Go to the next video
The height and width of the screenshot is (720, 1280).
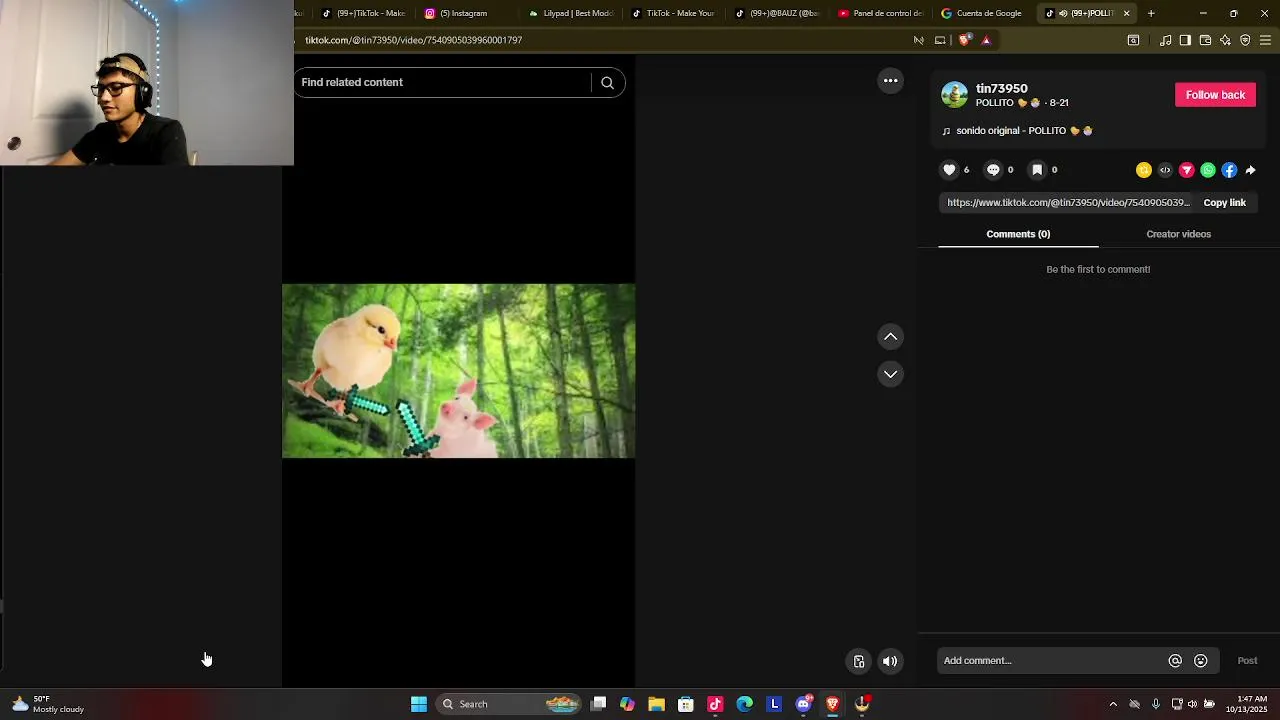[890, 374]
